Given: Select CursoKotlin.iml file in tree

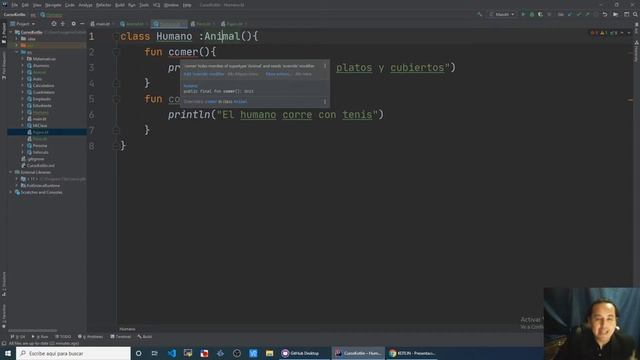Looking at the screenshot, I should [40, 166].
